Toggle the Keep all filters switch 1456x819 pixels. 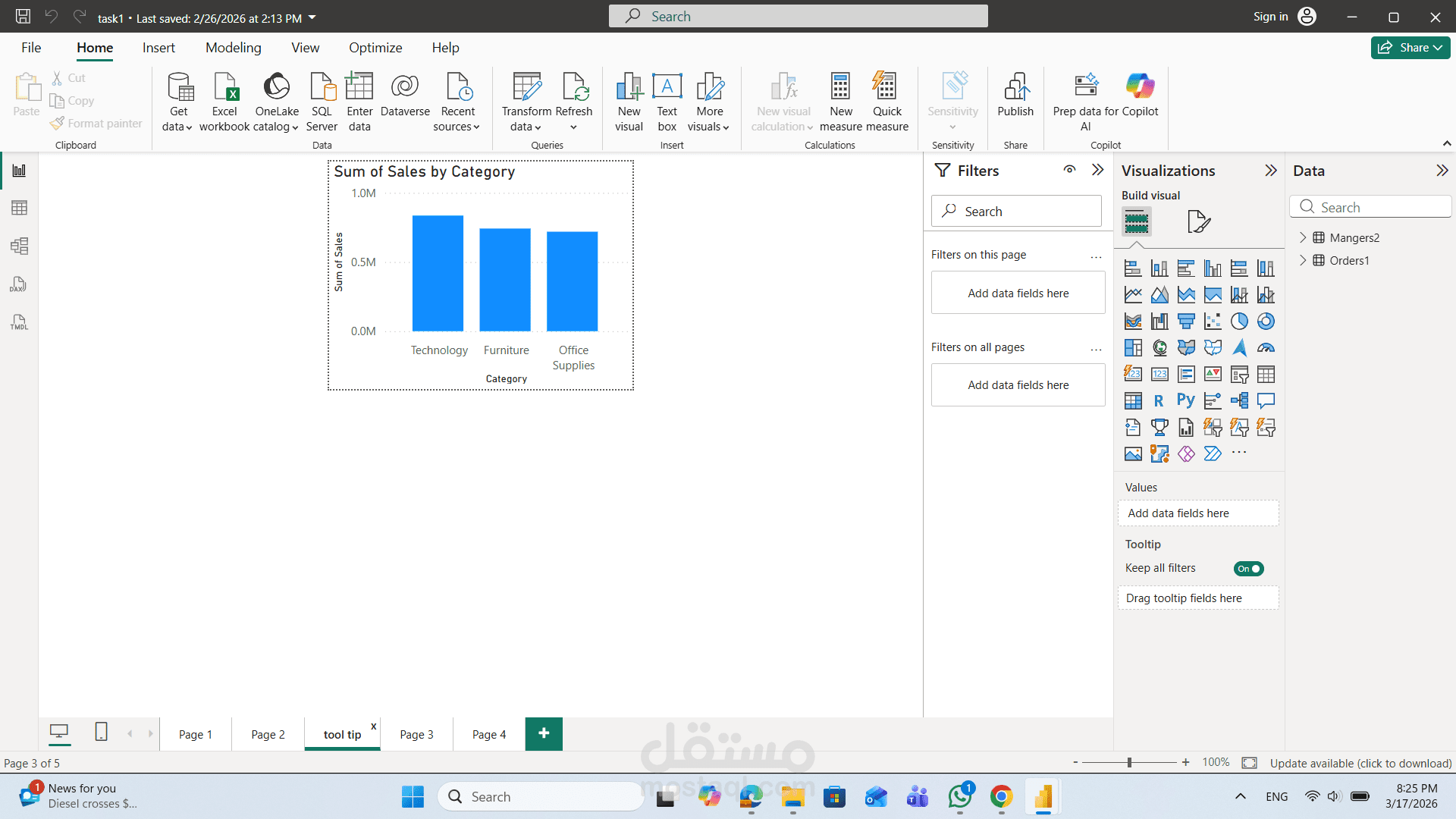1248,569
